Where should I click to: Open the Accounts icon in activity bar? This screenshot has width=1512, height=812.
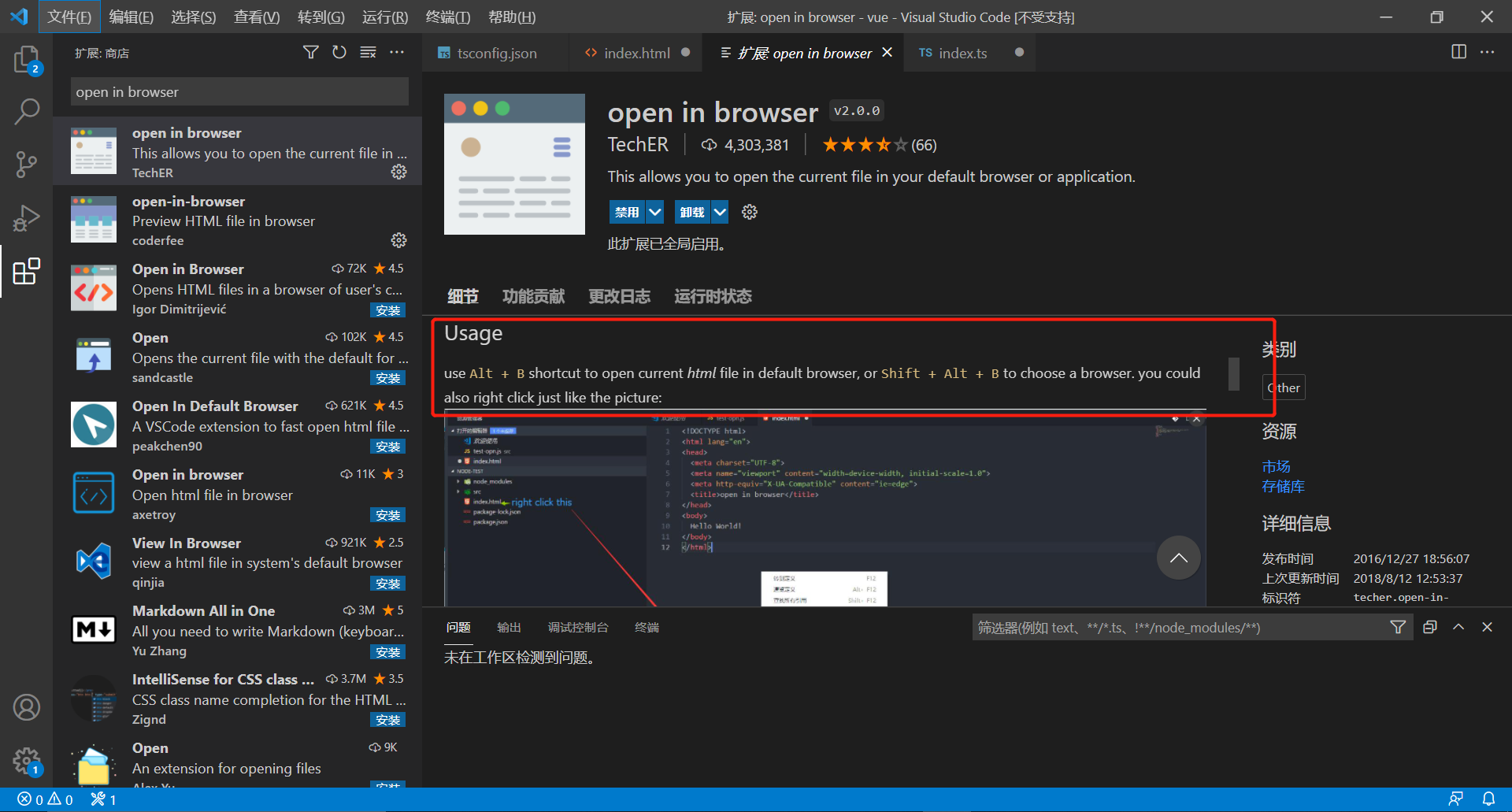[x=27, y=707]
